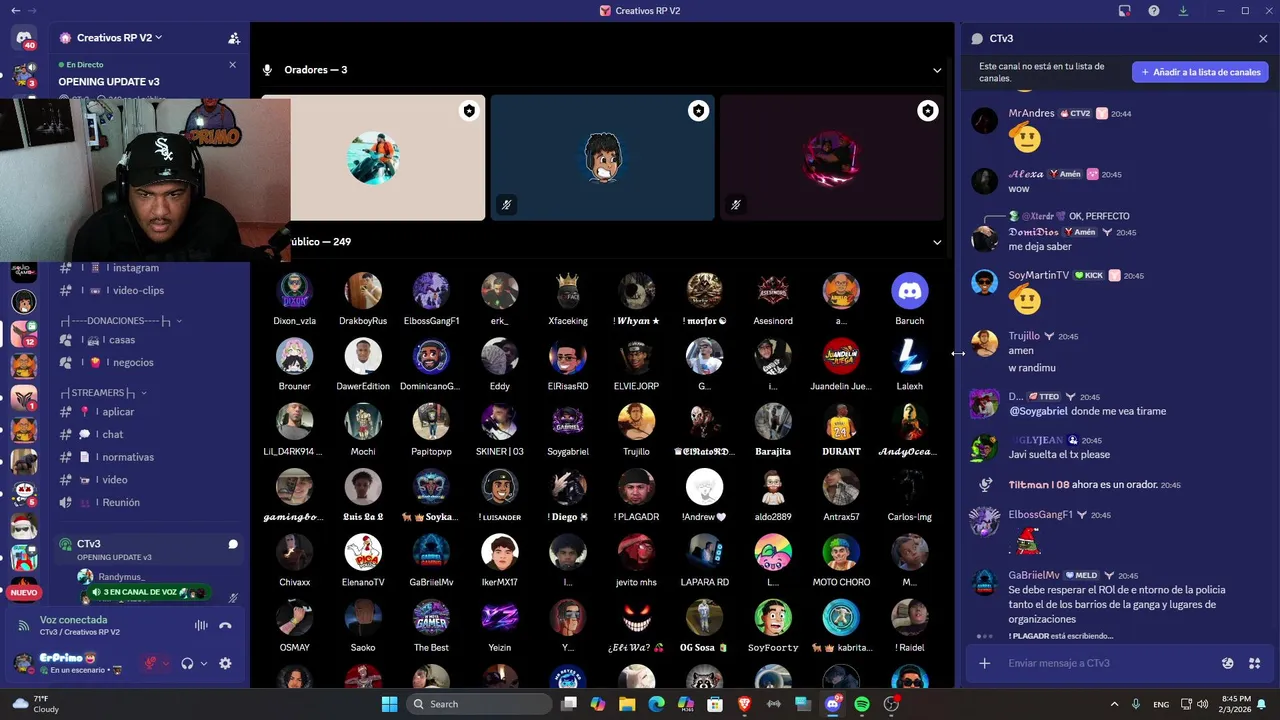Toggle noise suppression waveform icon

tap(201, 625)
